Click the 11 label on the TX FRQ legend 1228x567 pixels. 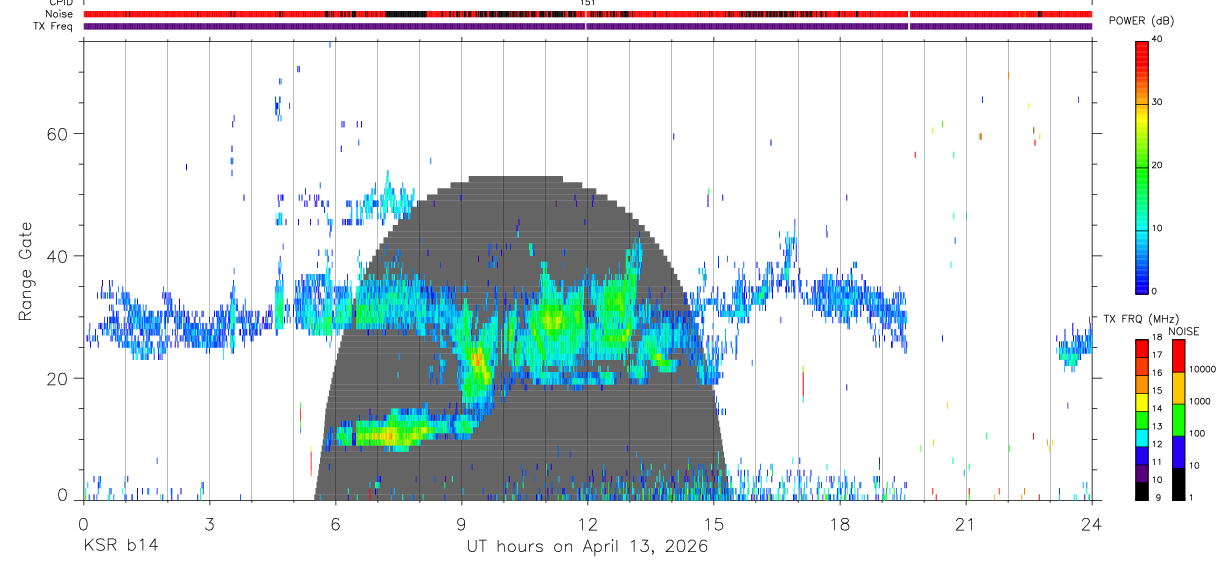pyautogui.click(x=1158, y=462)
